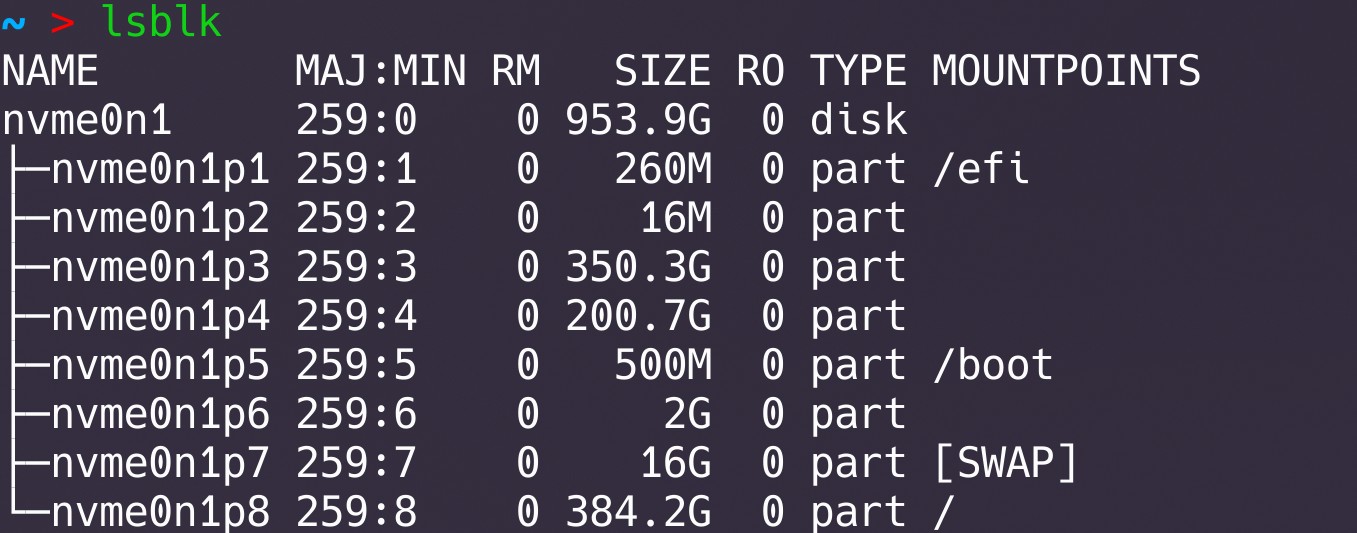Click the lsblk command text

[160, 22]
